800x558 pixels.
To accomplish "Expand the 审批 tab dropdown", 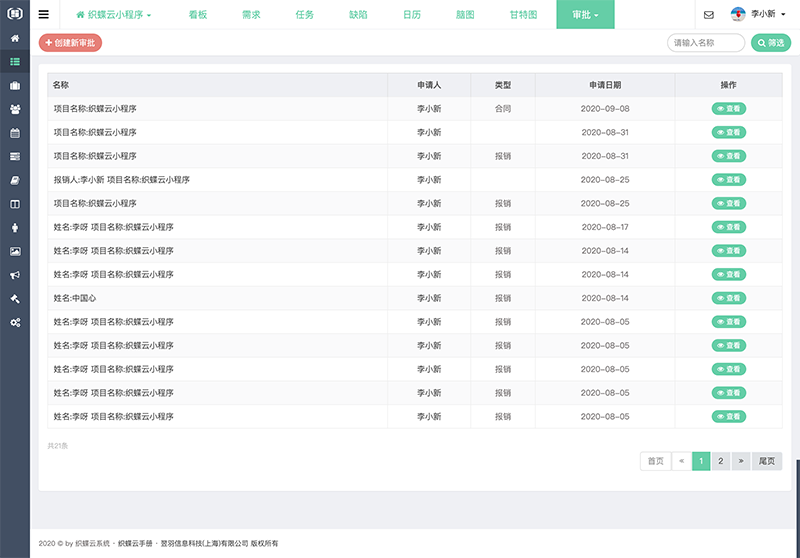I will point(585,15).
